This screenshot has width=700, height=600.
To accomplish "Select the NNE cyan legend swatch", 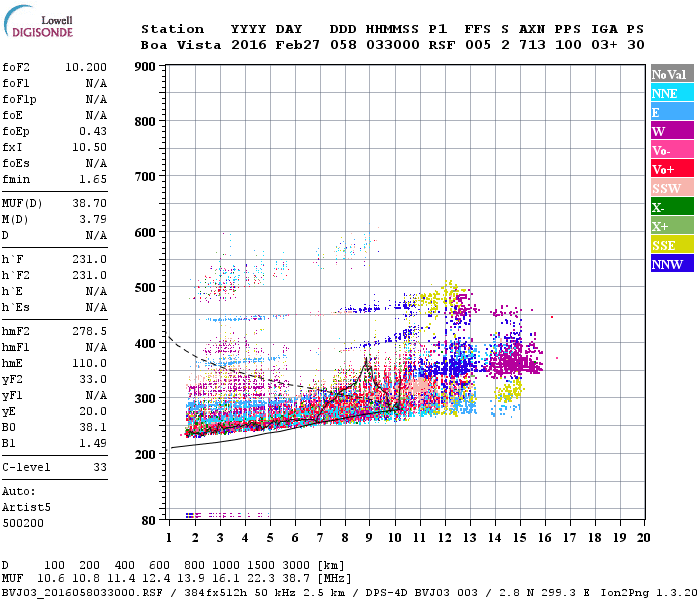I will [672, 93].
